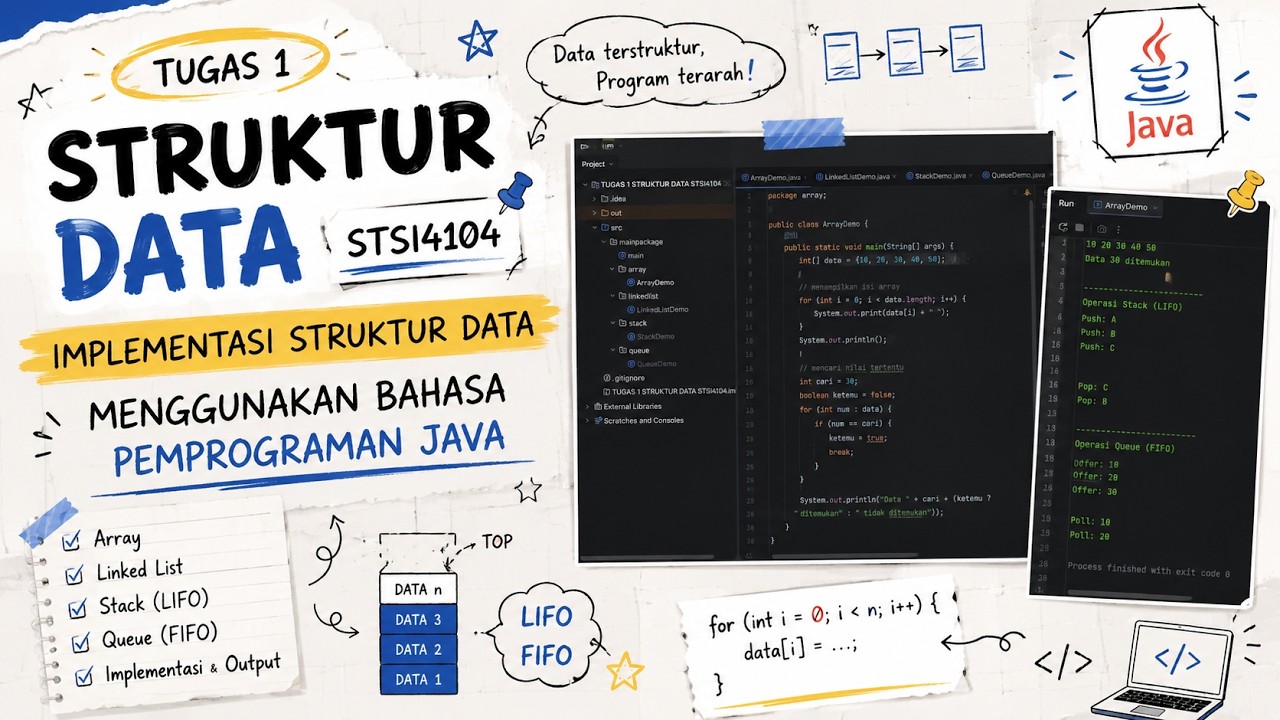This screenshot has width=1280, height=720.
Task: Collapse the mainpackage node
Action: tap(603, 242)
